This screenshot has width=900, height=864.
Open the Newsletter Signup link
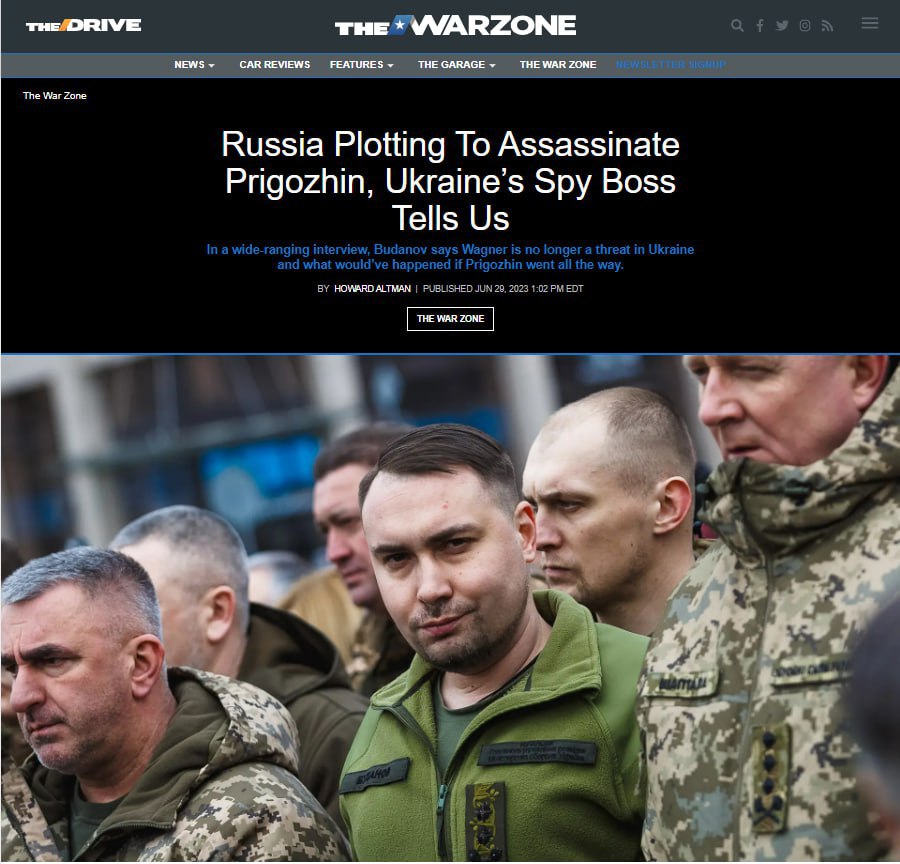pyautogui.click(x=671, y=65)
